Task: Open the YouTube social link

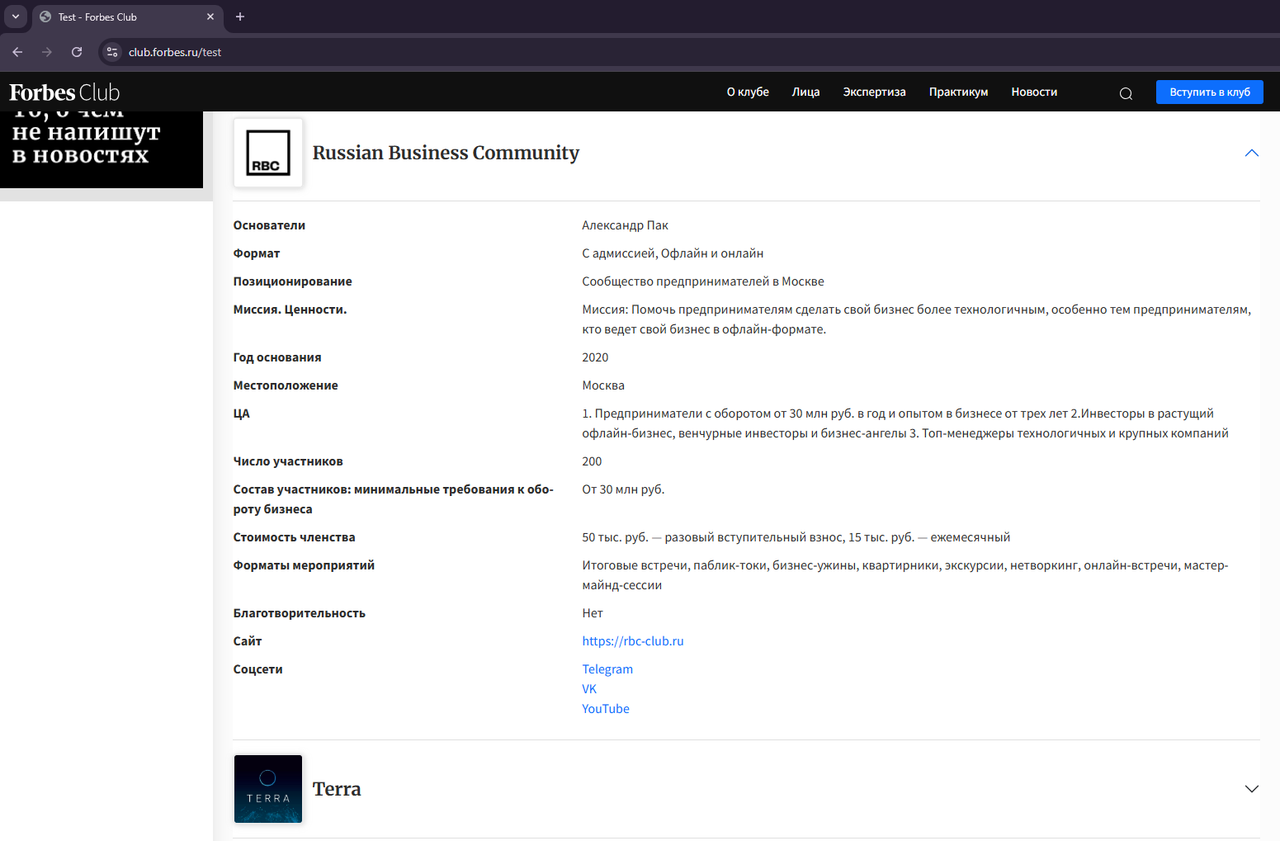Action: (x=606, y=709)
